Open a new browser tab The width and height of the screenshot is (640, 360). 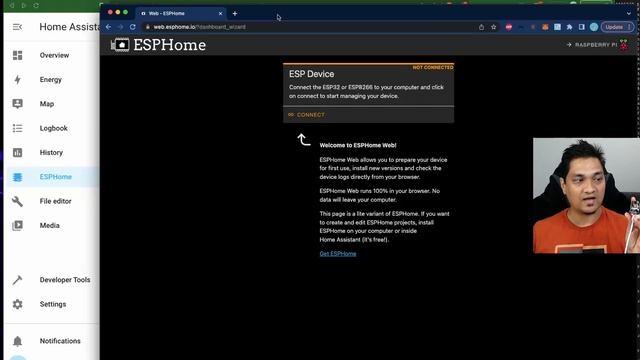[x=235, y=13]
